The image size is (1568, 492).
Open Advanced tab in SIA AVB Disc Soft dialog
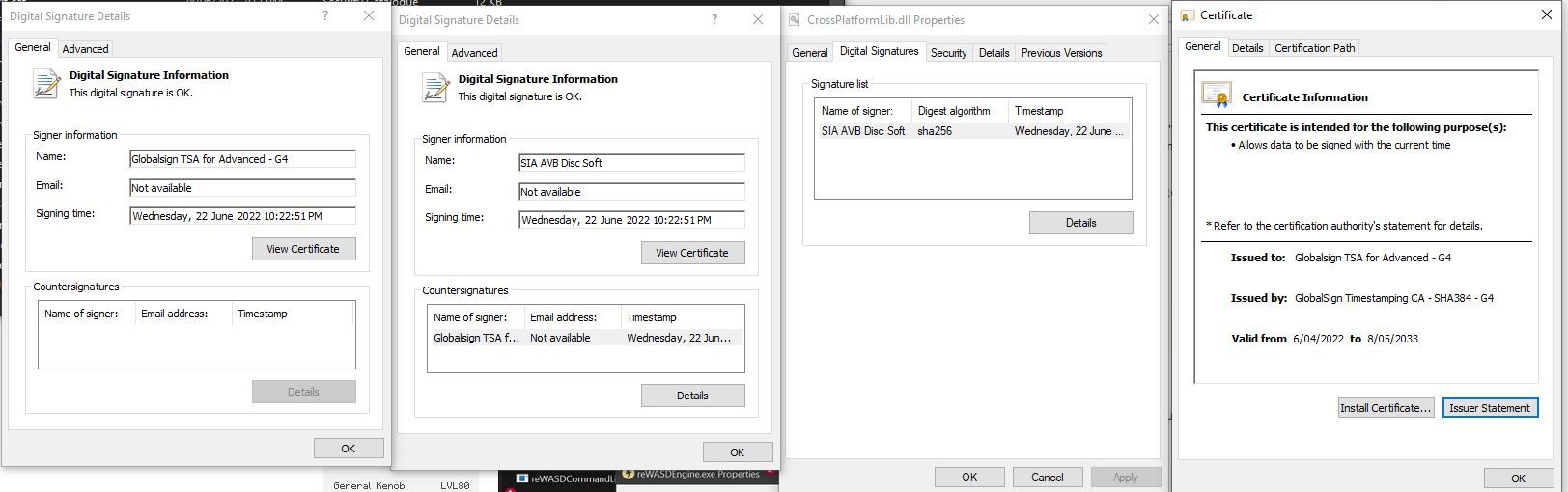474,52
